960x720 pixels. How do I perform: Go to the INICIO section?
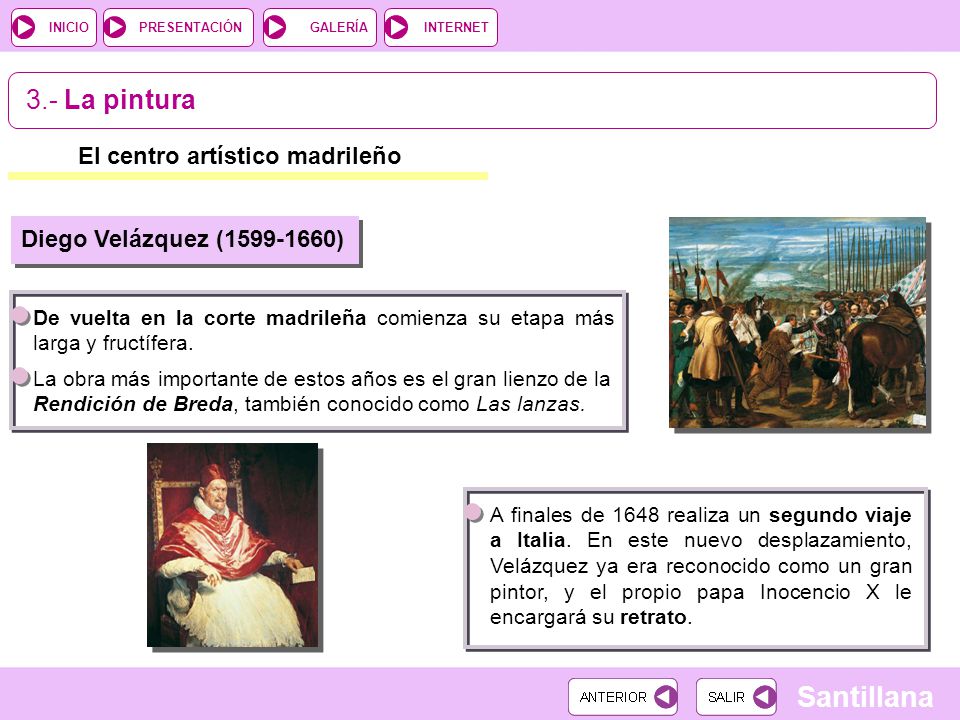coord(54,28)
